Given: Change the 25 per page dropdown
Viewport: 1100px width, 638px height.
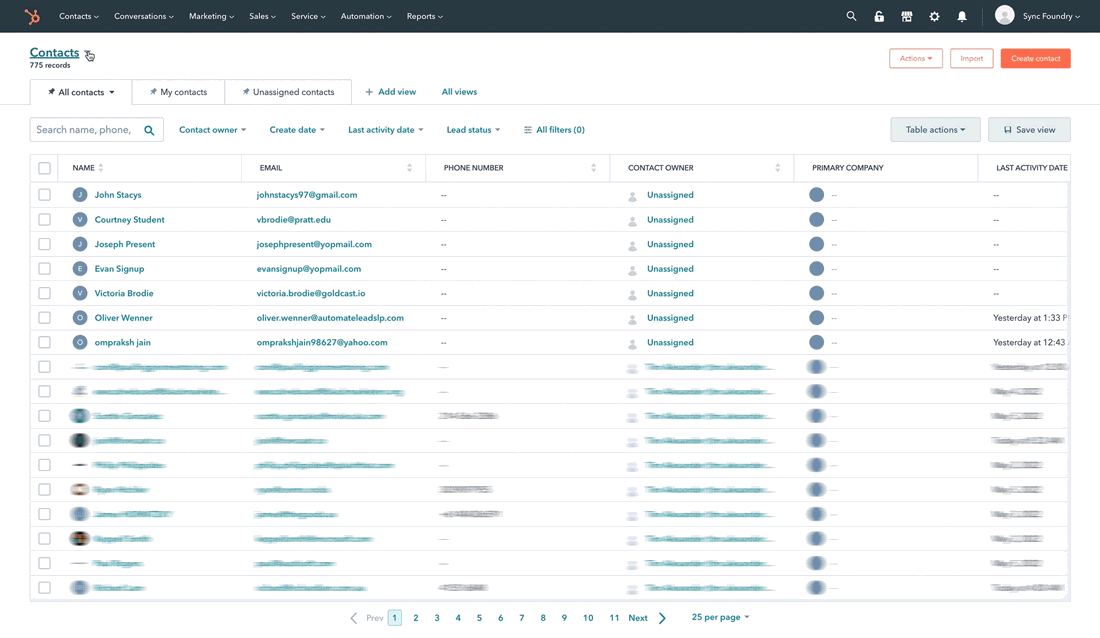Looking at the screenshot, I should coord(720,618).
